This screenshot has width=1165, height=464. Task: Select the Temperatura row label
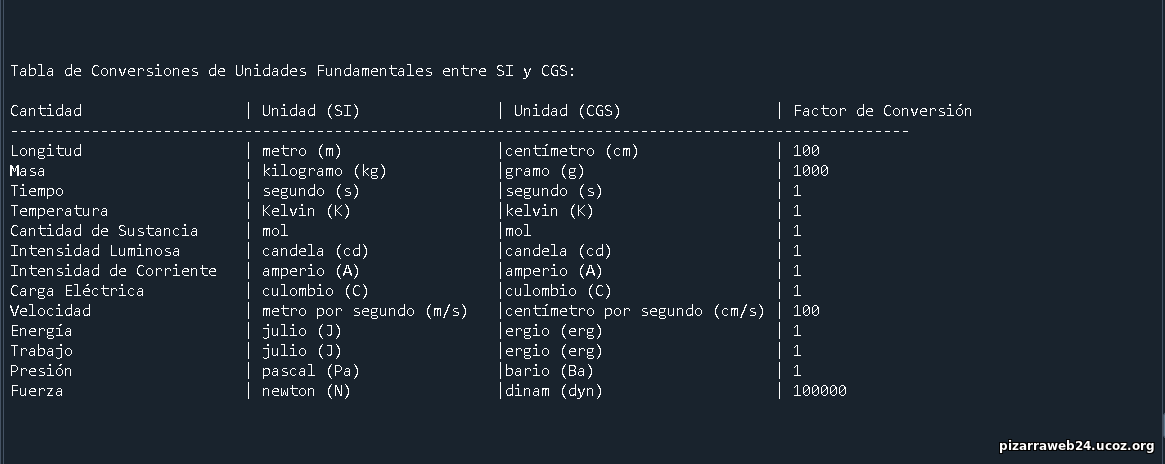click(x=59, y=211)
